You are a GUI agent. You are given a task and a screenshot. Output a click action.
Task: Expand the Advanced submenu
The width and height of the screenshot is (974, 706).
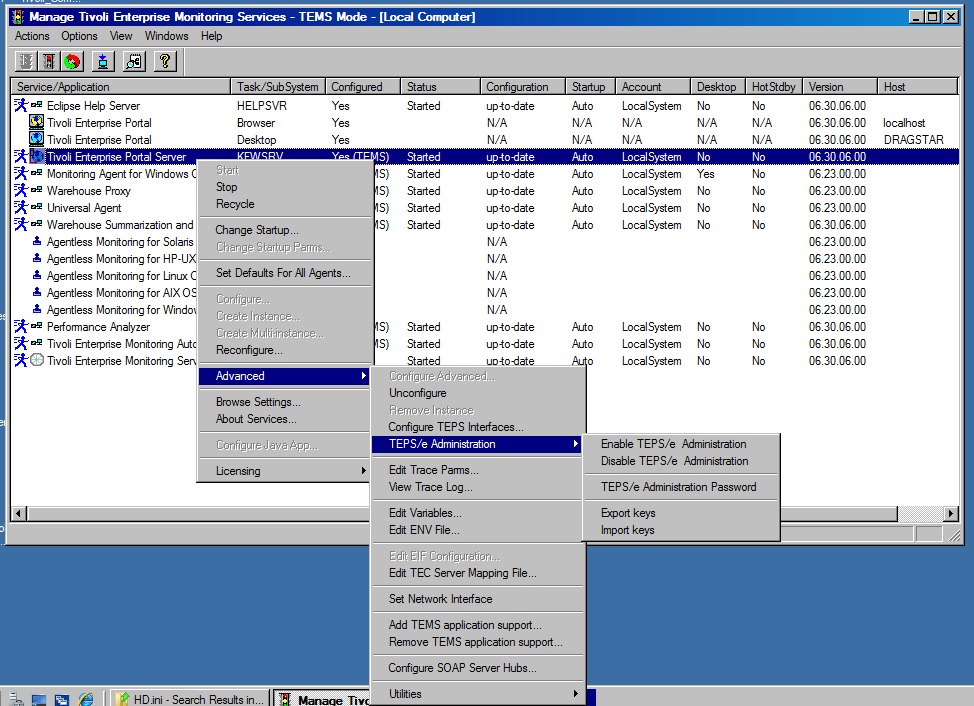click(x=284, y=376)
